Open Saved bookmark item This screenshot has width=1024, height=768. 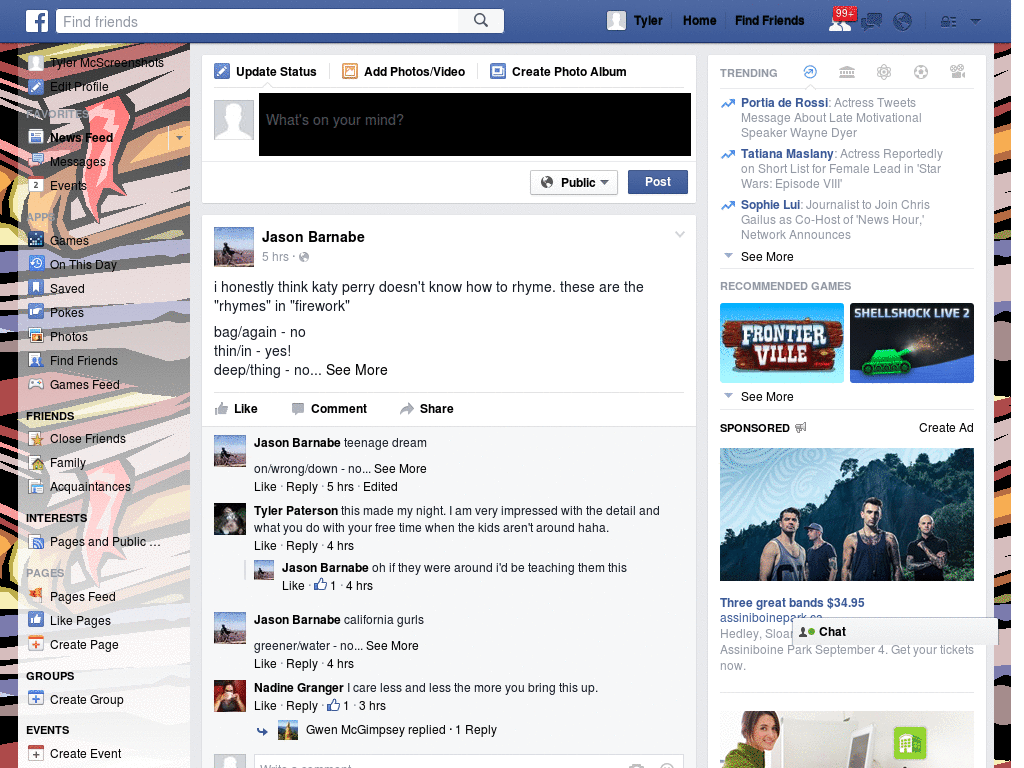67,289
